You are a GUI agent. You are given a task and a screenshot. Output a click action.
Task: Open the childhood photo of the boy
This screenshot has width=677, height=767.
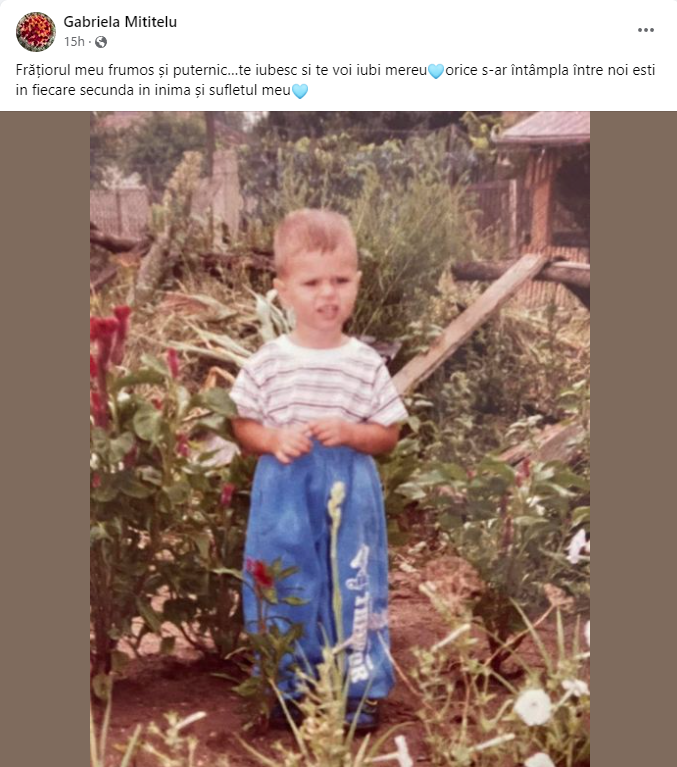[x=340, y=440]
